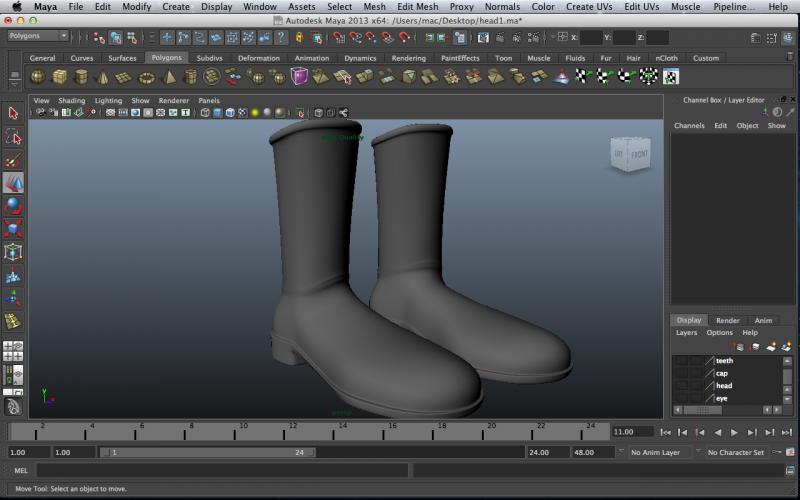Create a polygon cube from shelf
The height and width of the screenshot is (500, 800).
click(60, 77)
